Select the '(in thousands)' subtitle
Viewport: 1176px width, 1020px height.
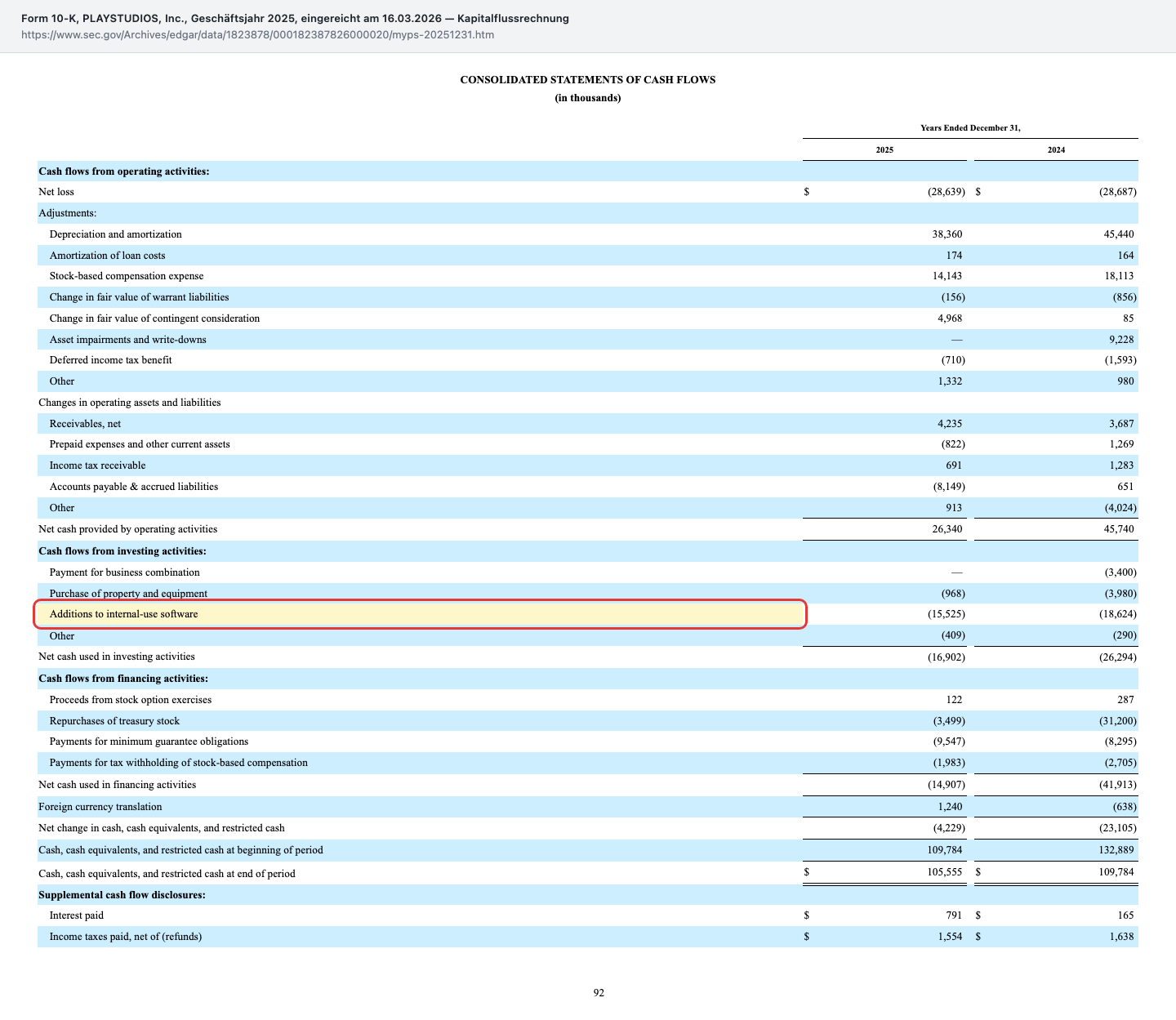tap(588, 98)
